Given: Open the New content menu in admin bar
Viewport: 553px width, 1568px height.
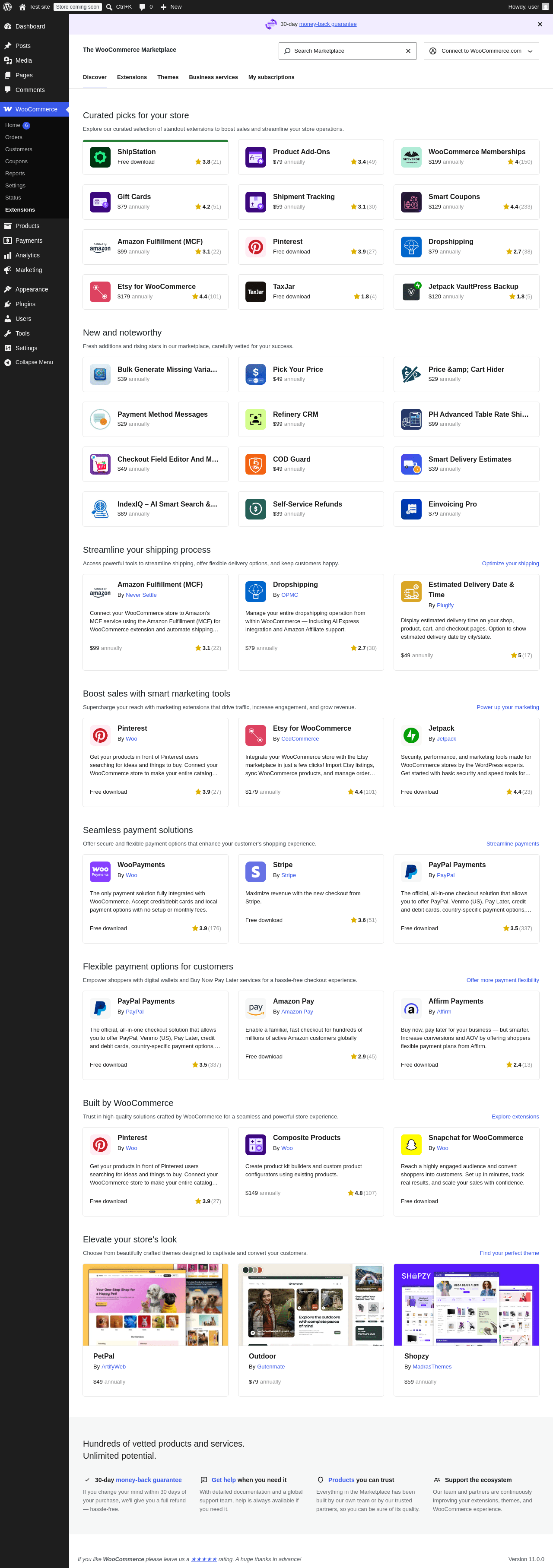Looking at the screenshot, I should click(171, 7).
